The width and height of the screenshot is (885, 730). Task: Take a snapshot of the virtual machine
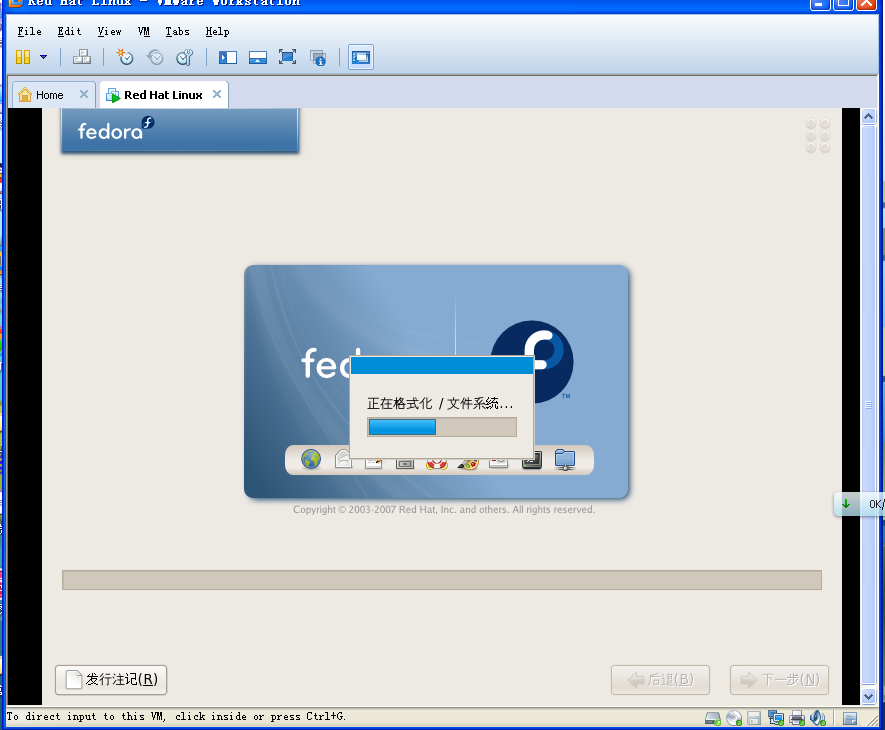[124, 57]
